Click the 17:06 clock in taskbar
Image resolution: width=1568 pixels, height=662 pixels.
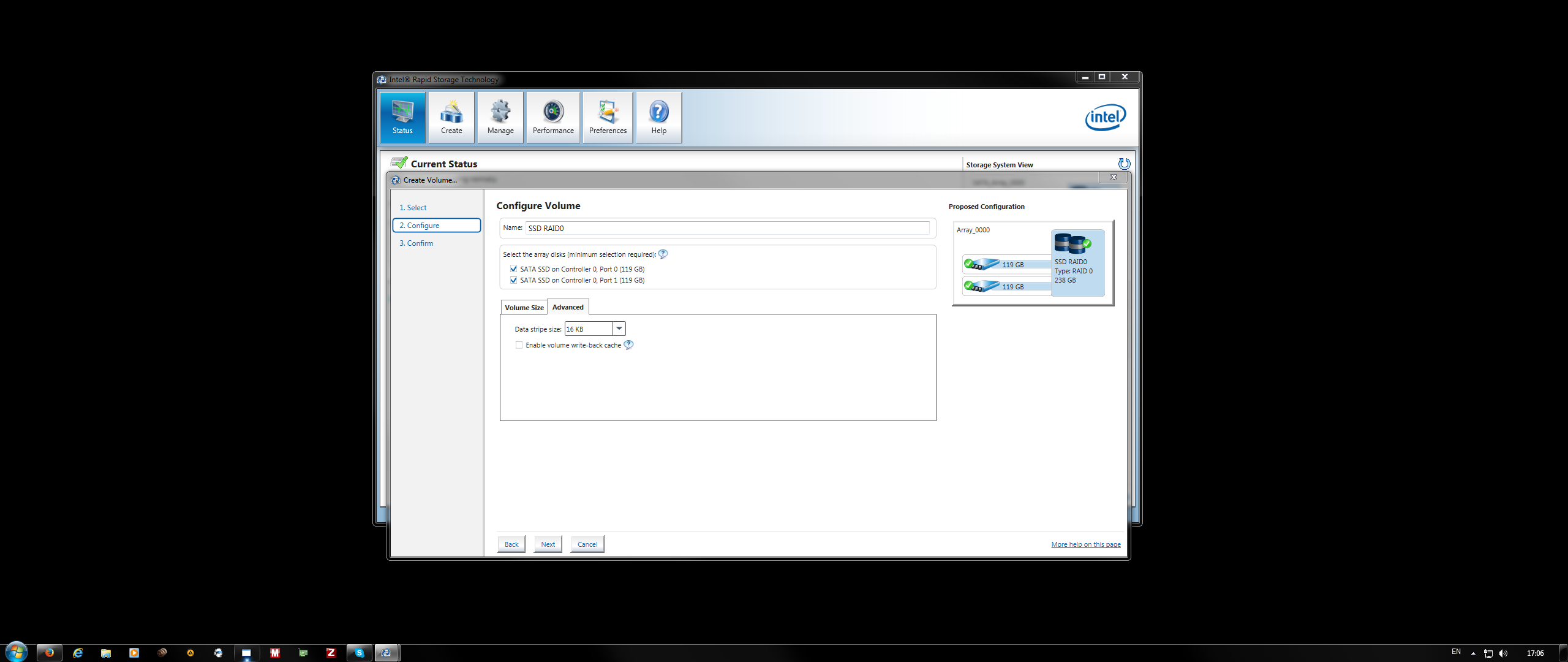tap(1535, 653)
